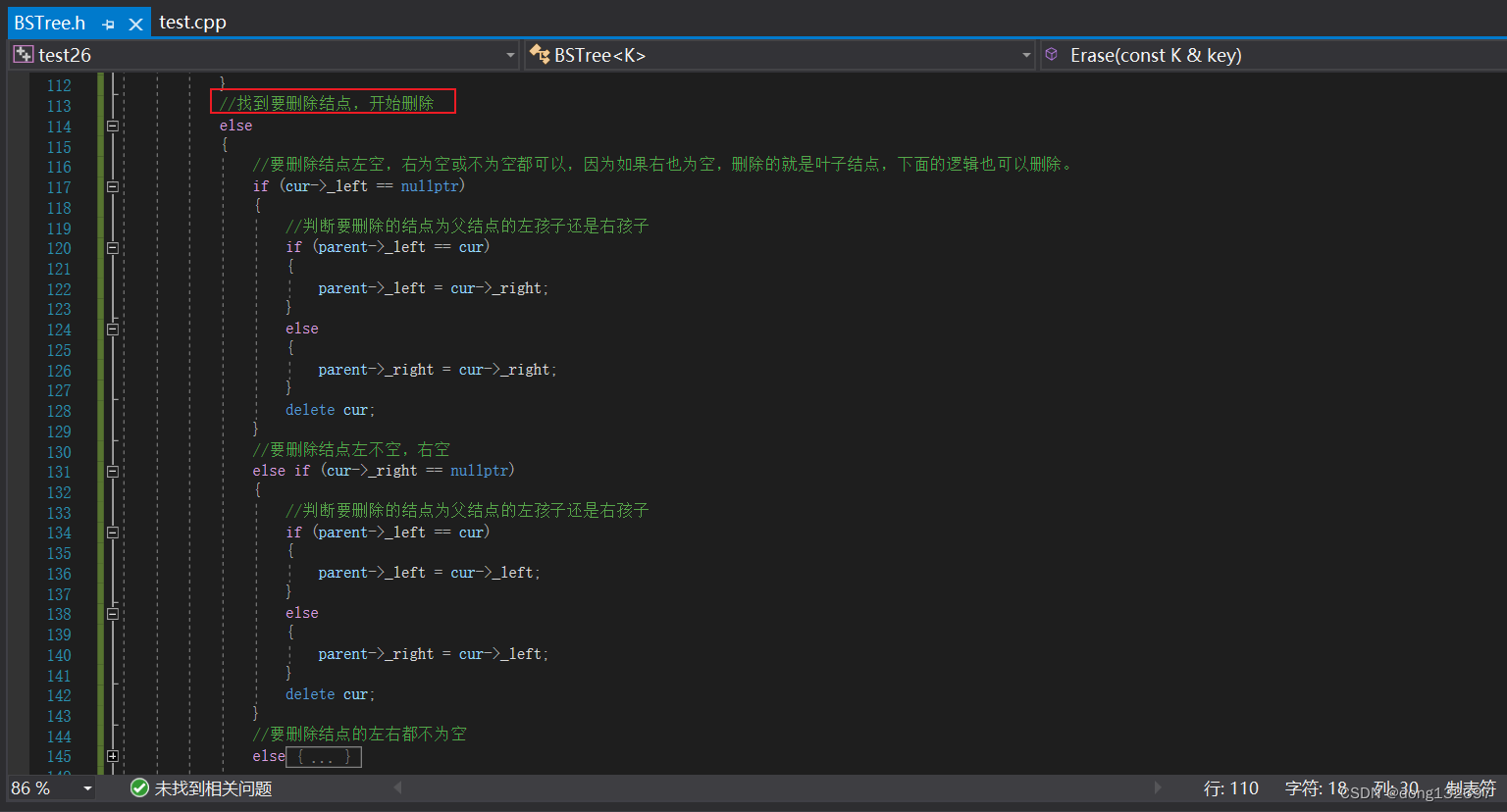This screenshot has width=1507, height=812.
Task: Click the 未找到相关问题 status text
Action: 213,788
